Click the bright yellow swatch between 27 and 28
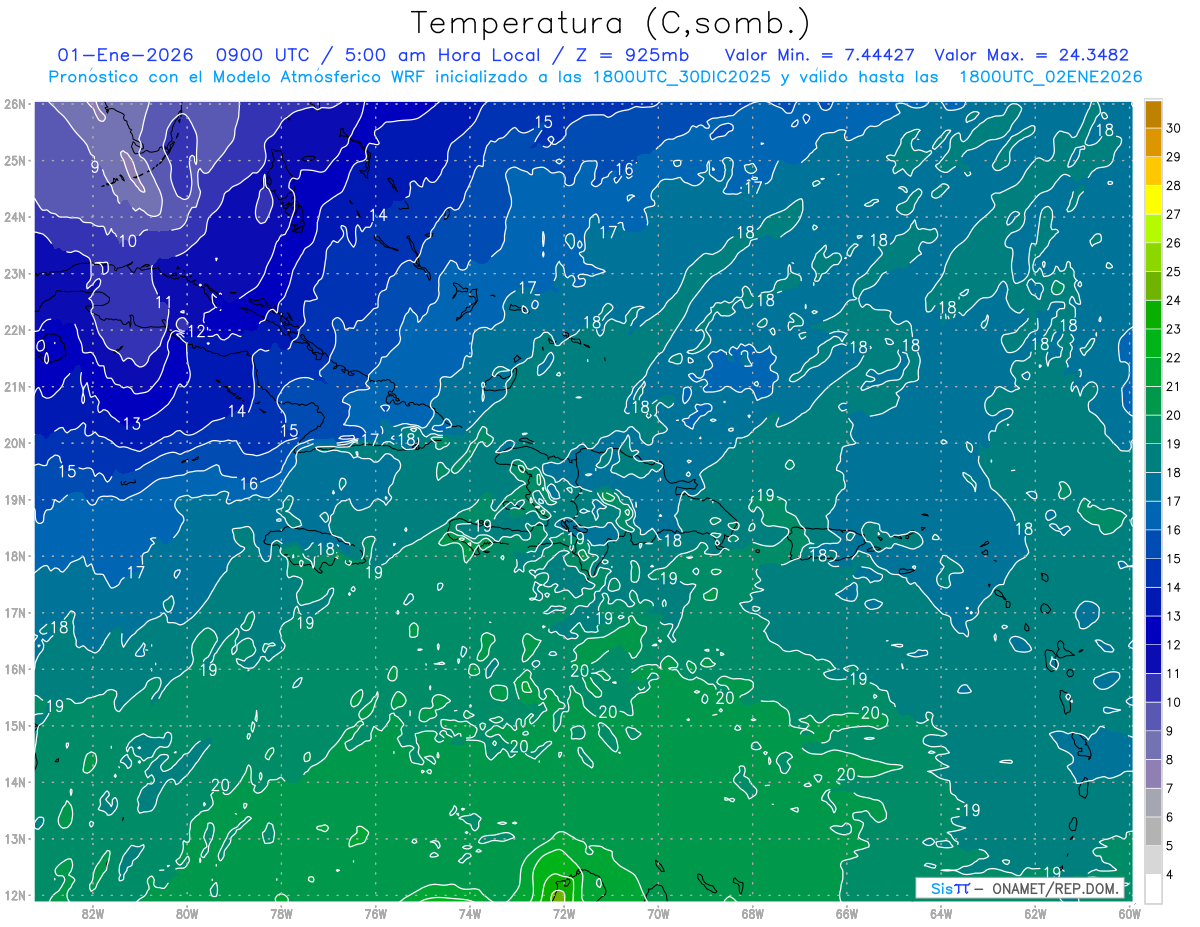Screen dimensions: 1200x927 [1153, 199]
